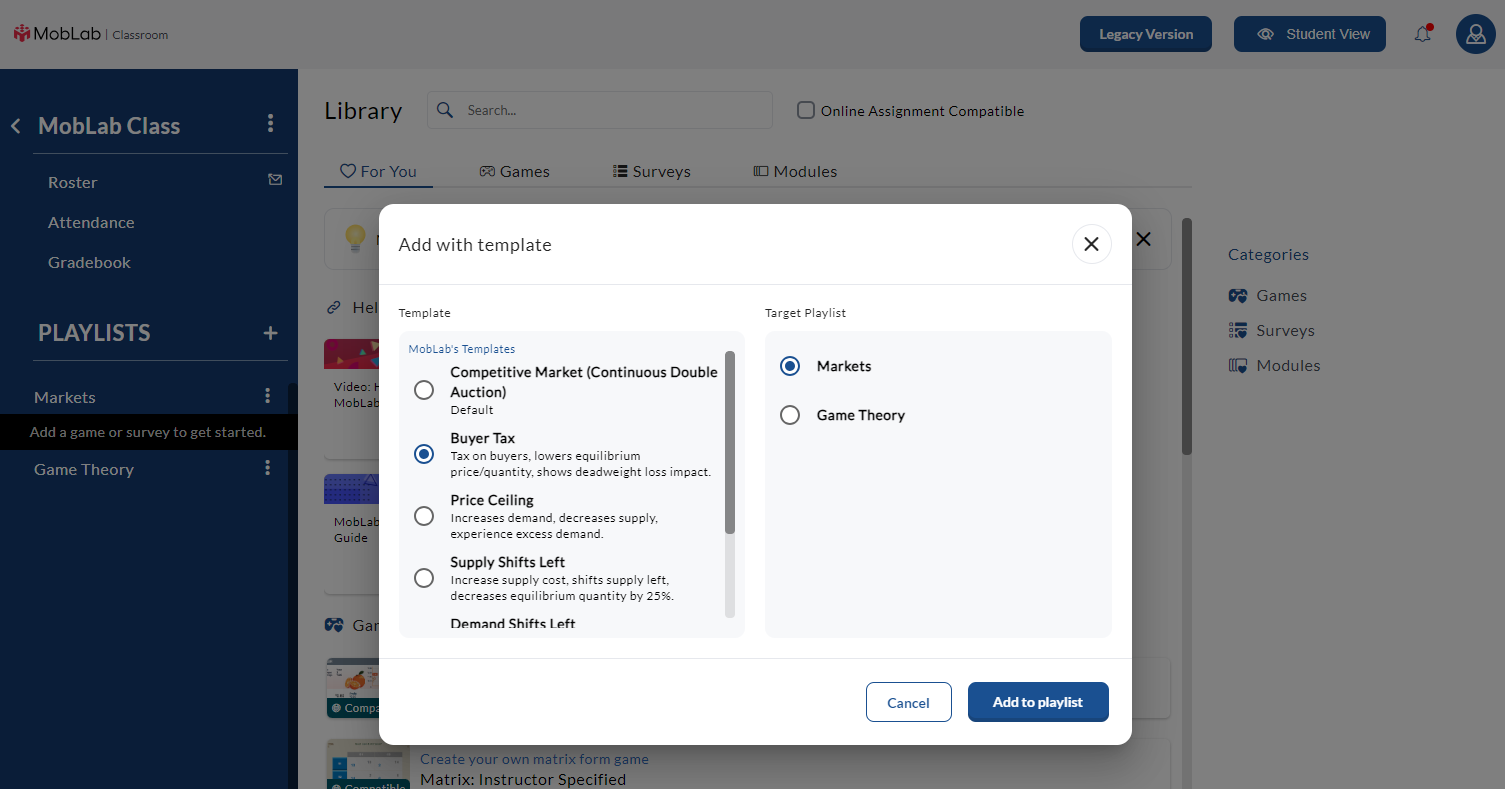Click the Library search field
The image size is (1505, 789).
coord(600,110)
